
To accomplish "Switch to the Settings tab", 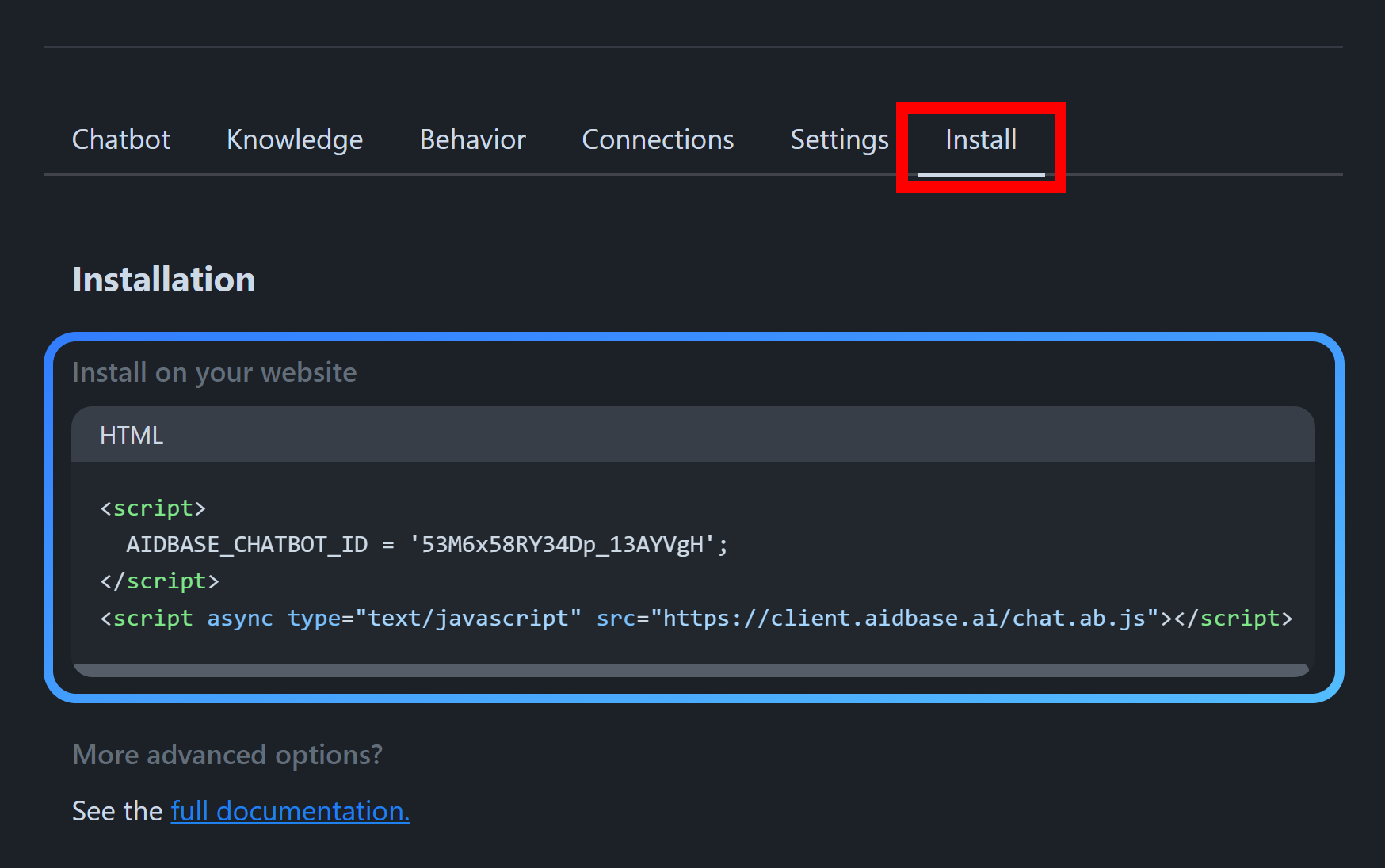I will [838, 139].
